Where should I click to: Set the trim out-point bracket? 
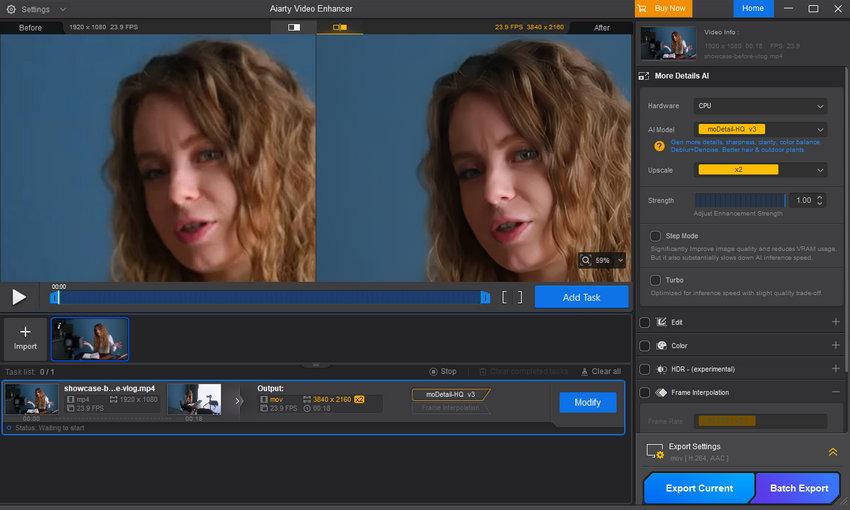[520, 297]
